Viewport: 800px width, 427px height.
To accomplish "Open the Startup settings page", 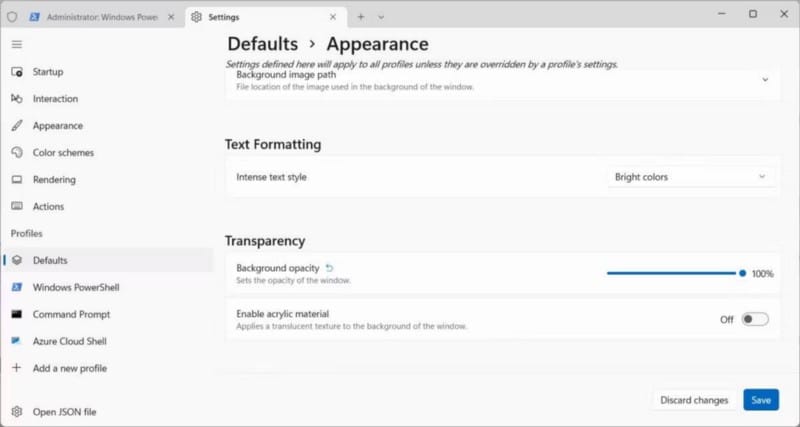I will point(47,72).
